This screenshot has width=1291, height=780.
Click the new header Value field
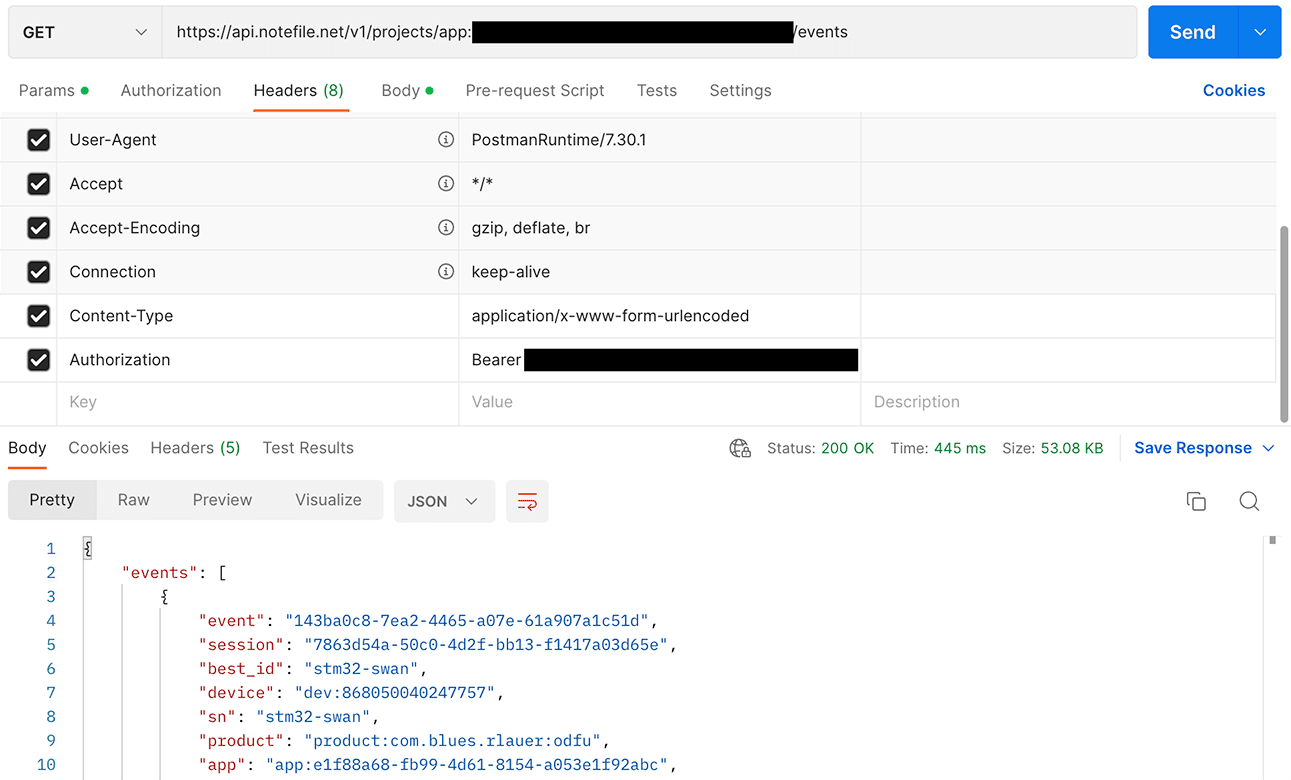coord(660,402)
